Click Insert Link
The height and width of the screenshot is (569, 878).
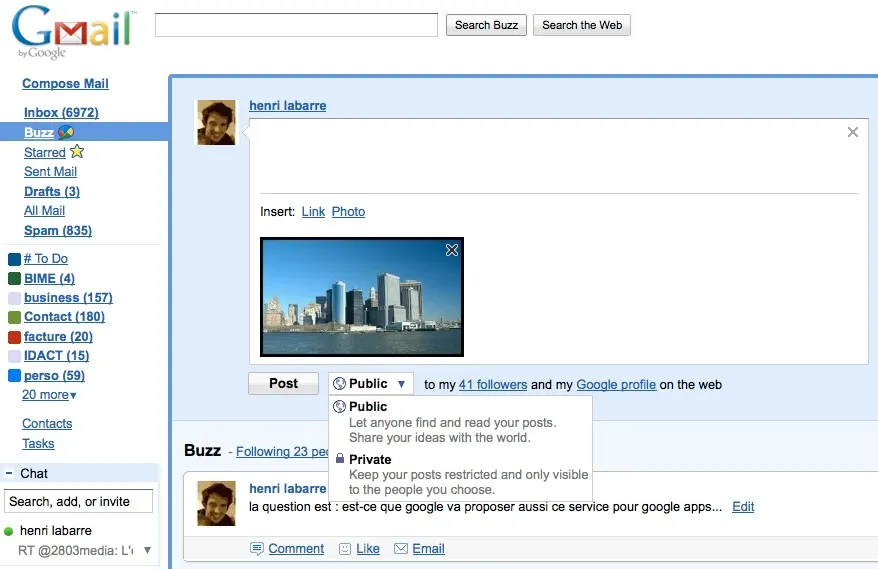point(313,212)
